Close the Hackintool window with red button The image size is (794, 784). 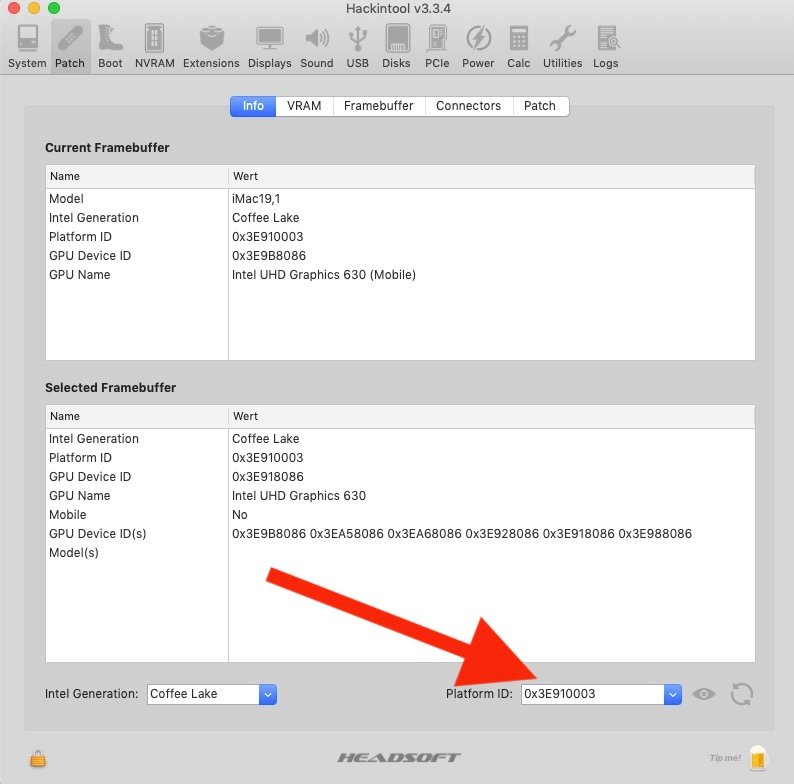click(x=14, y=8)
